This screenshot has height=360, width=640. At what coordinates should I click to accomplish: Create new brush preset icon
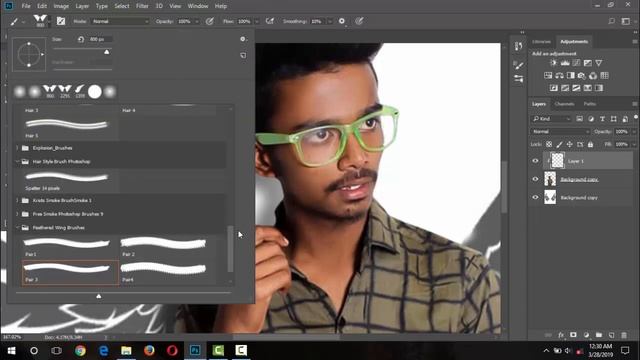(x=243, y=55)
